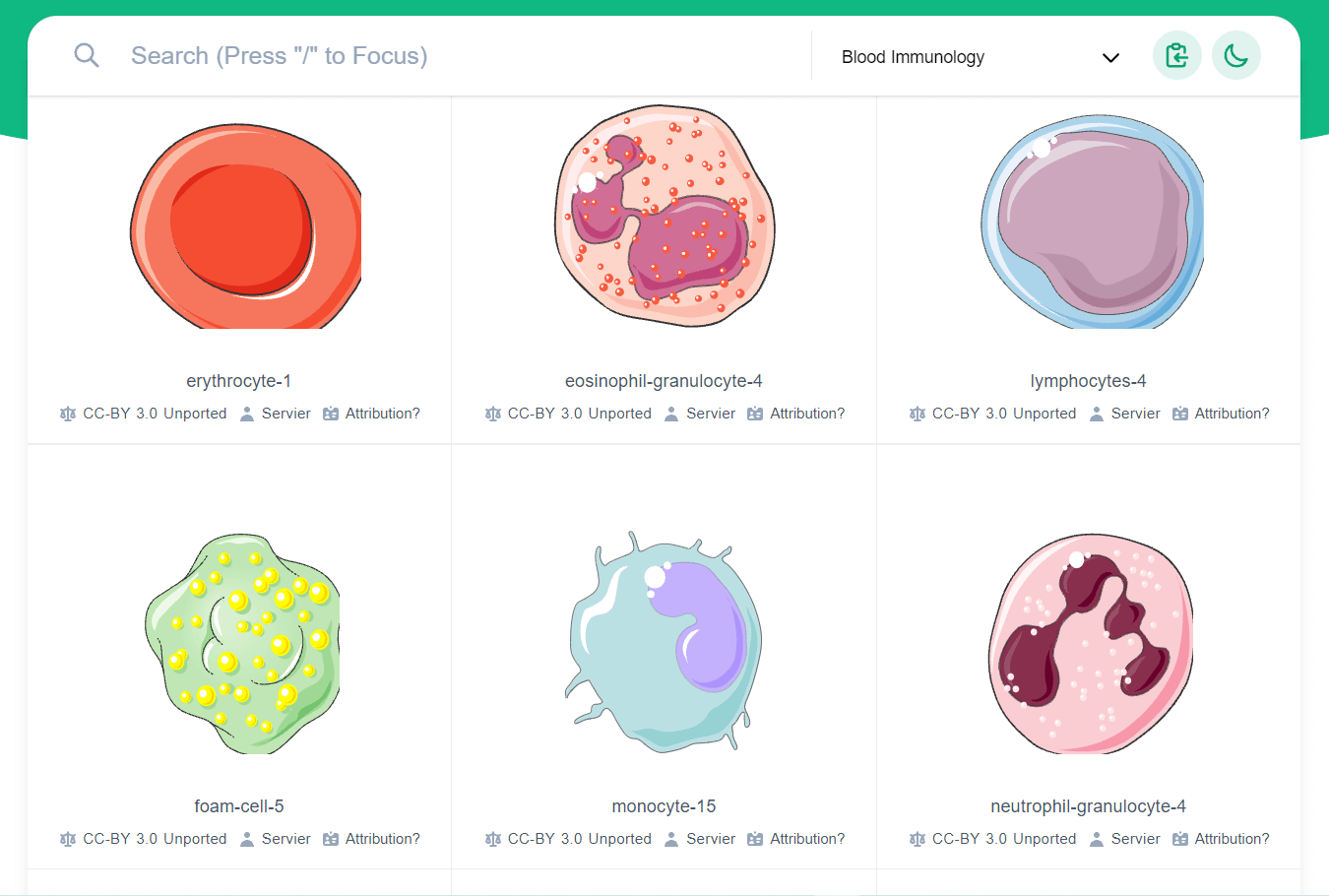Choose the foam-cell-5 illustration
This screenshot has width=1329, height=896.
click(242, 645)
